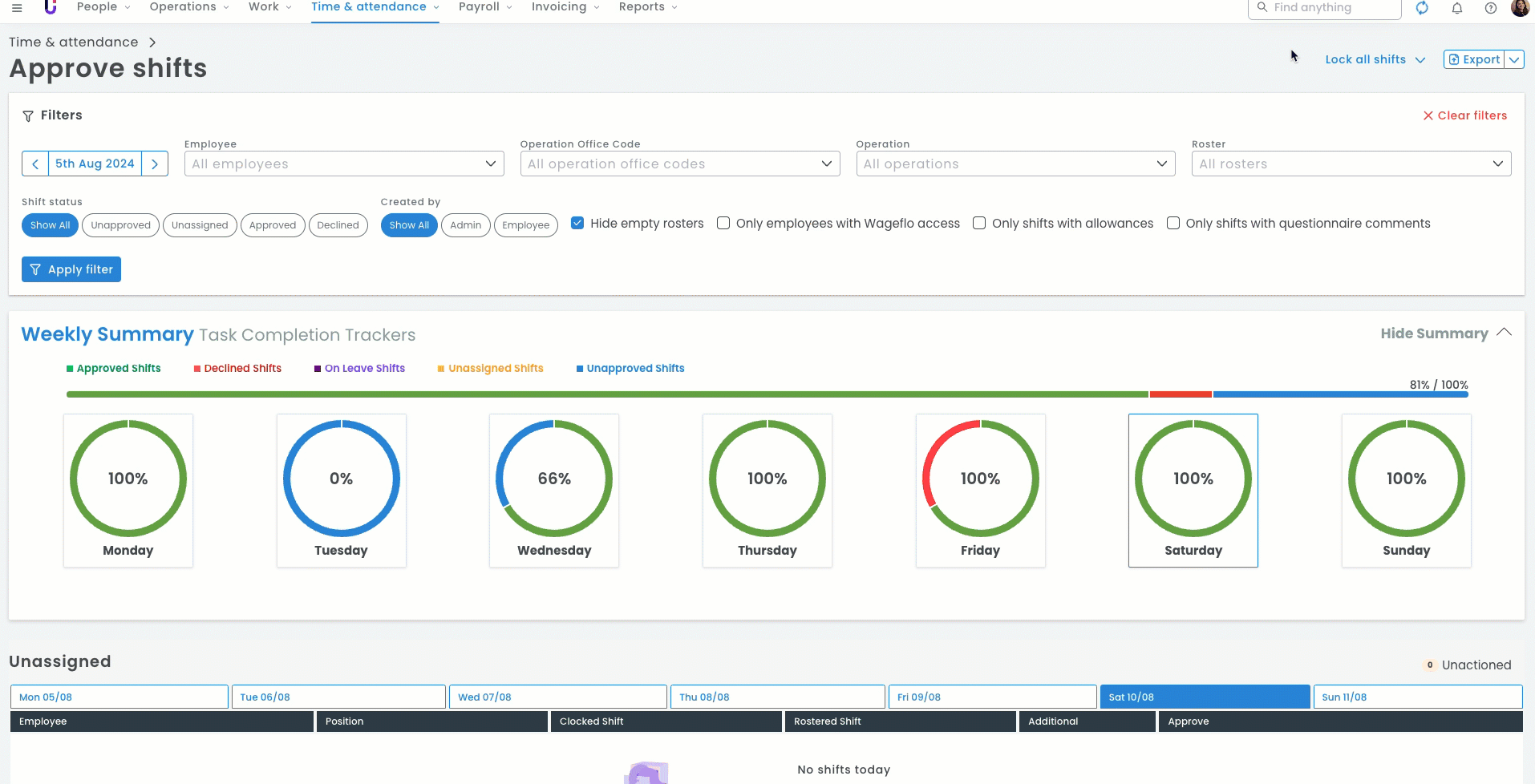Switch to the Tue 06/08 tab
Viewport: 1535px width, 784px height.
pyautogui.click(x=338, y=697)
